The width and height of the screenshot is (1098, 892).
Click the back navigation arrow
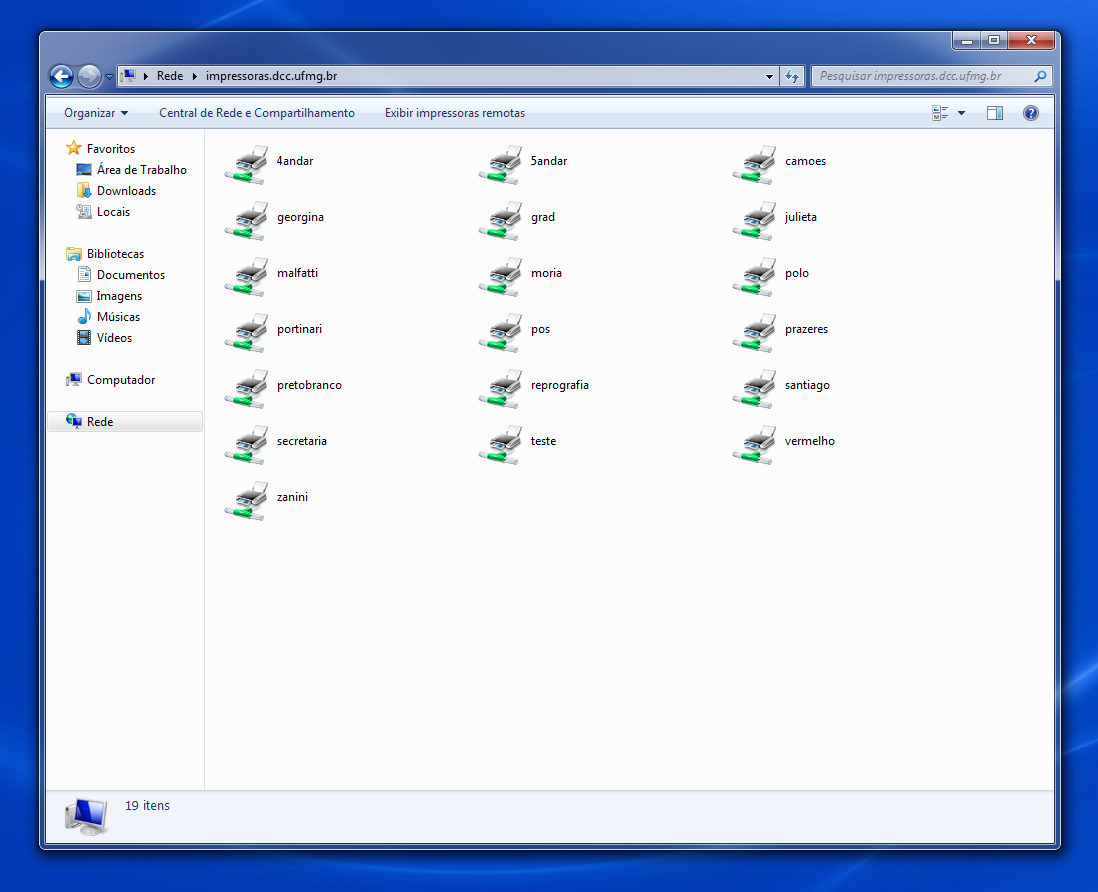pos(61,76)
